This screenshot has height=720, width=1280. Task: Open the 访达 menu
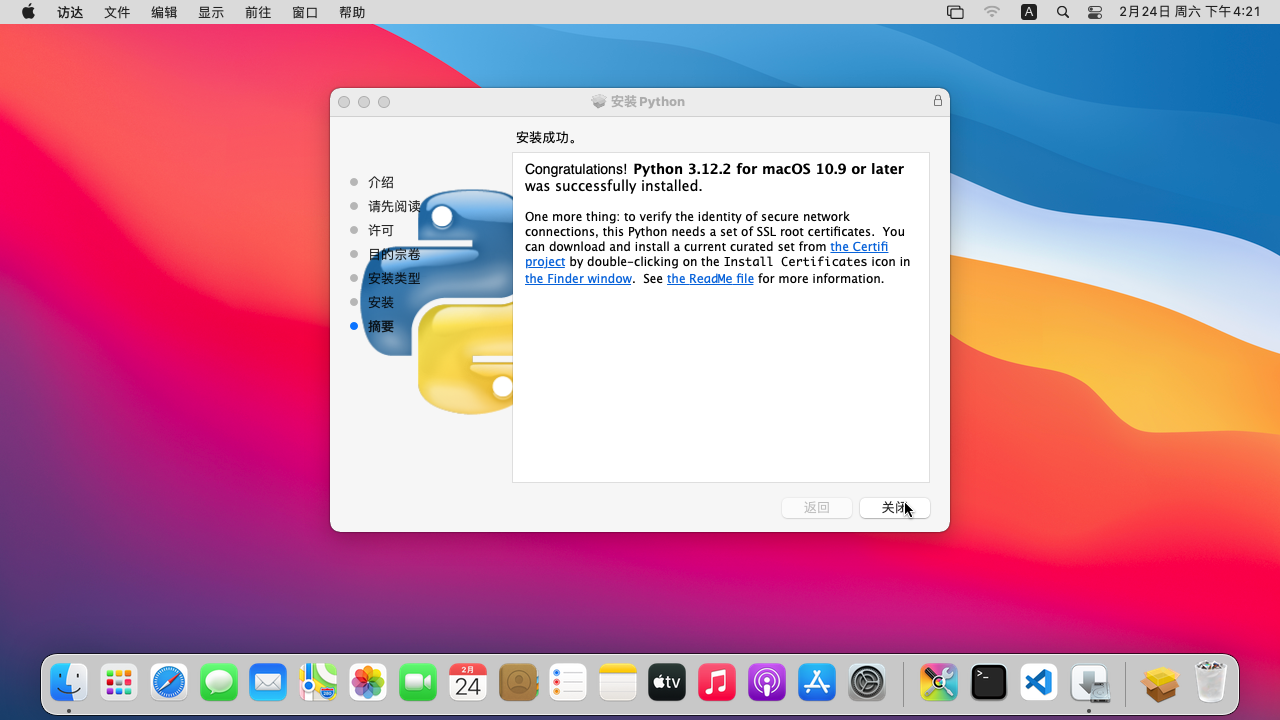(x=70, y=12)
